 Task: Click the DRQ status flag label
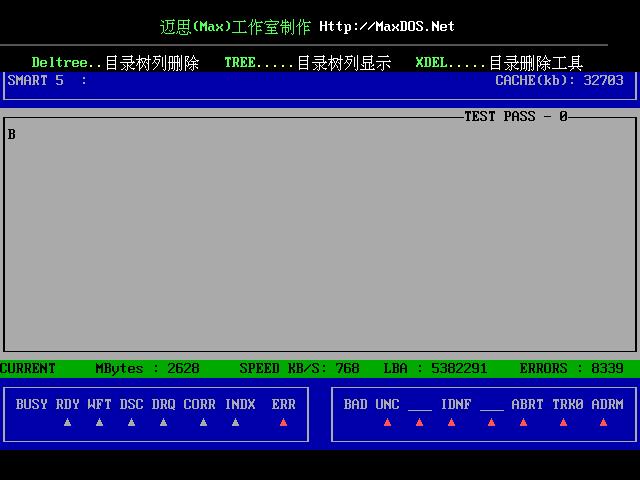point(164,404)
